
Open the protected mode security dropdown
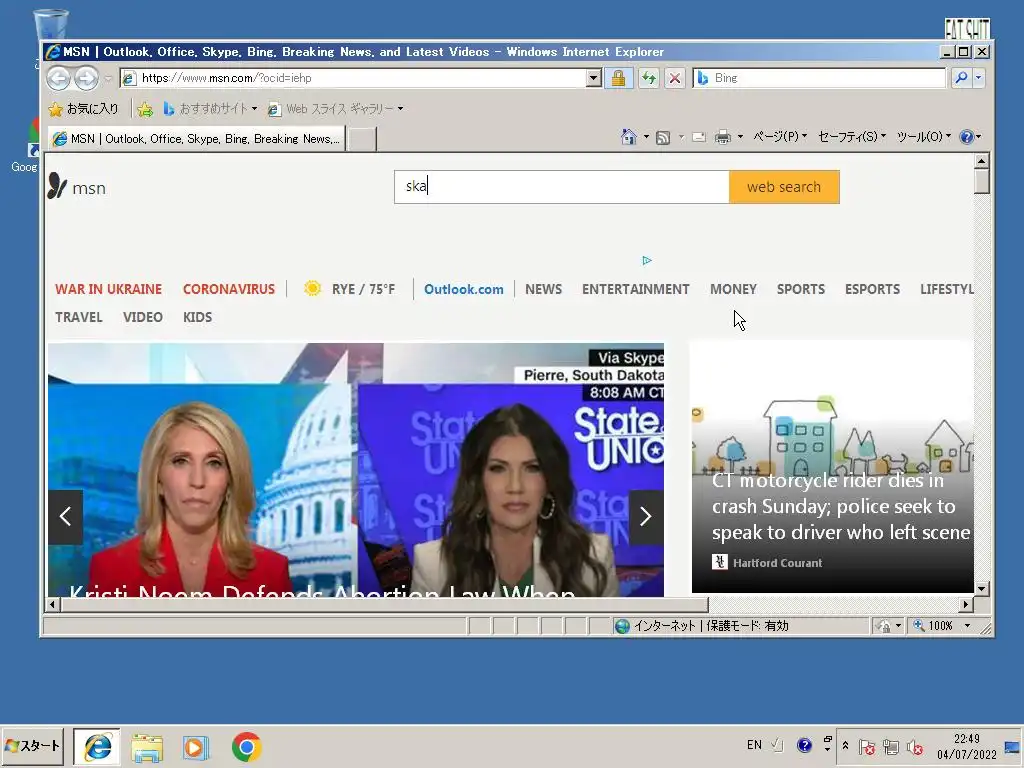pyautogui.click(x=898, y=626)
